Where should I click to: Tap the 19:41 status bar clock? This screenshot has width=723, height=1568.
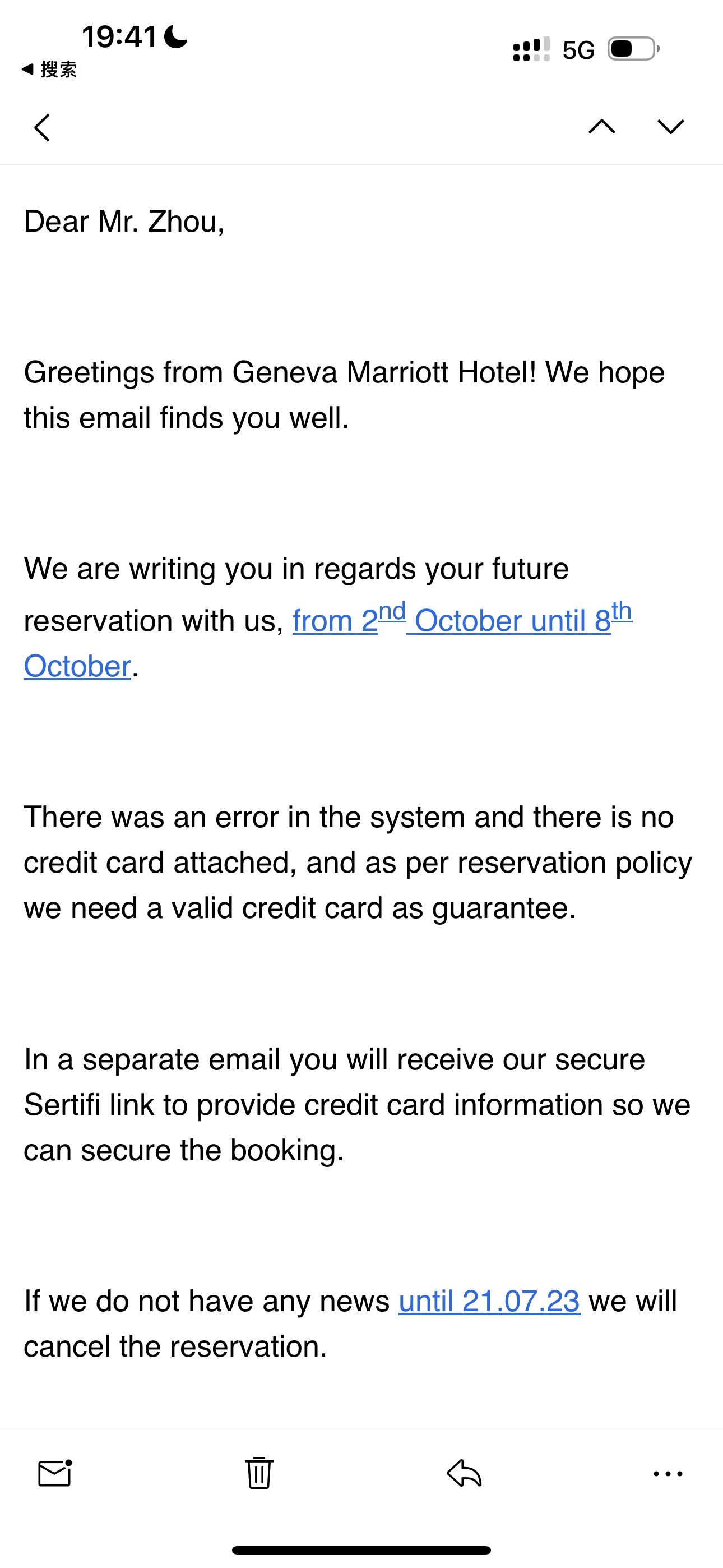pos(120,36)
